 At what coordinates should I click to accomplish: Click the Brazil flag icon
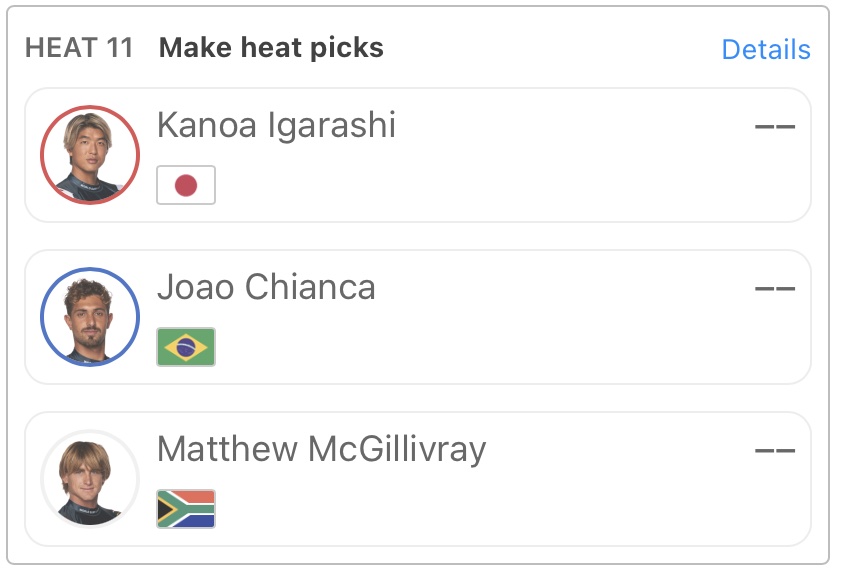pos(186,347)
